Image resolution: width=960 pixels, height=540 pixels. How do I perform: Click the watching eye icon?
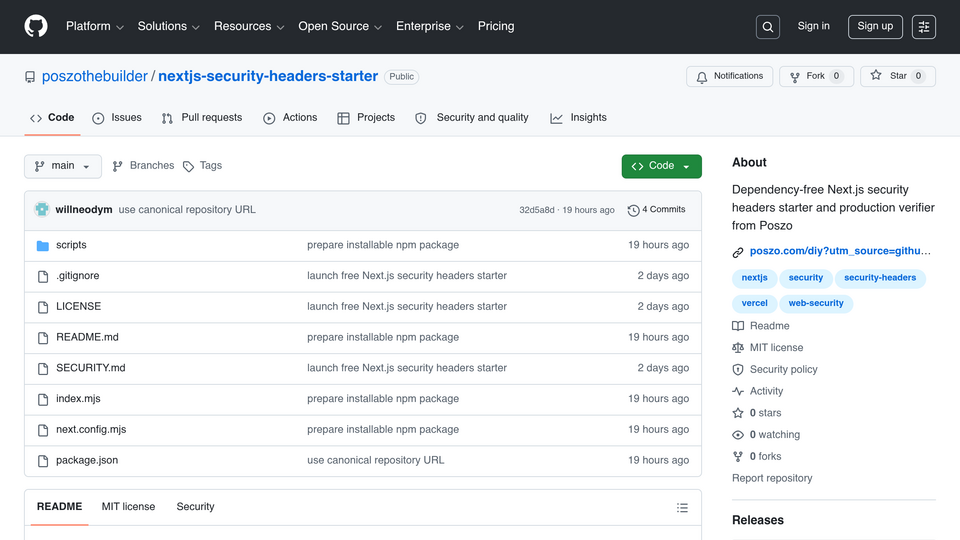pyautogui.click(x=738, y=435)
